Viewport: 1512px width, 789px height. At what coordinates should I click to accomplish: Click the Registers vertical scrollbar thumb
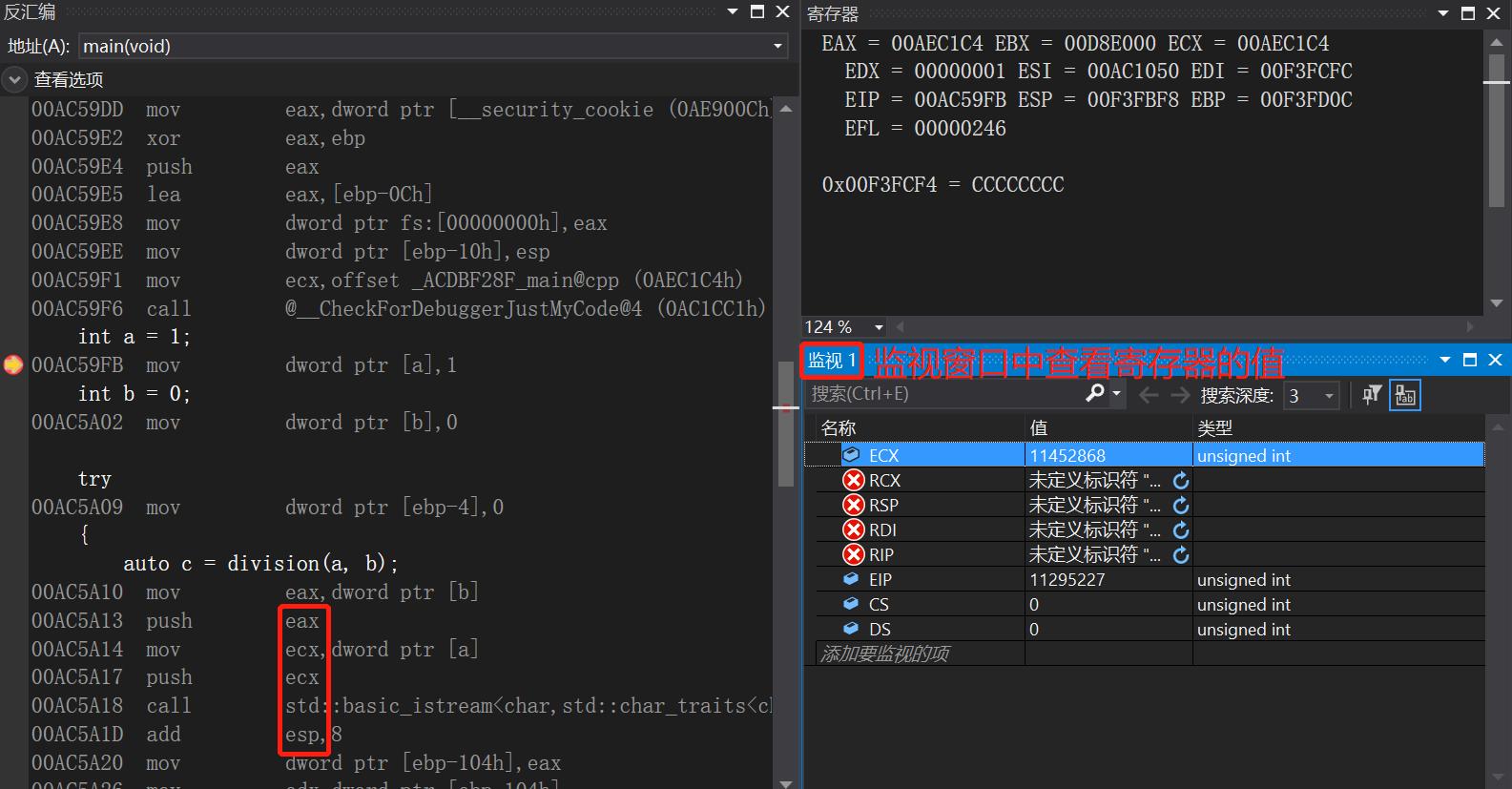point(1496,129)
